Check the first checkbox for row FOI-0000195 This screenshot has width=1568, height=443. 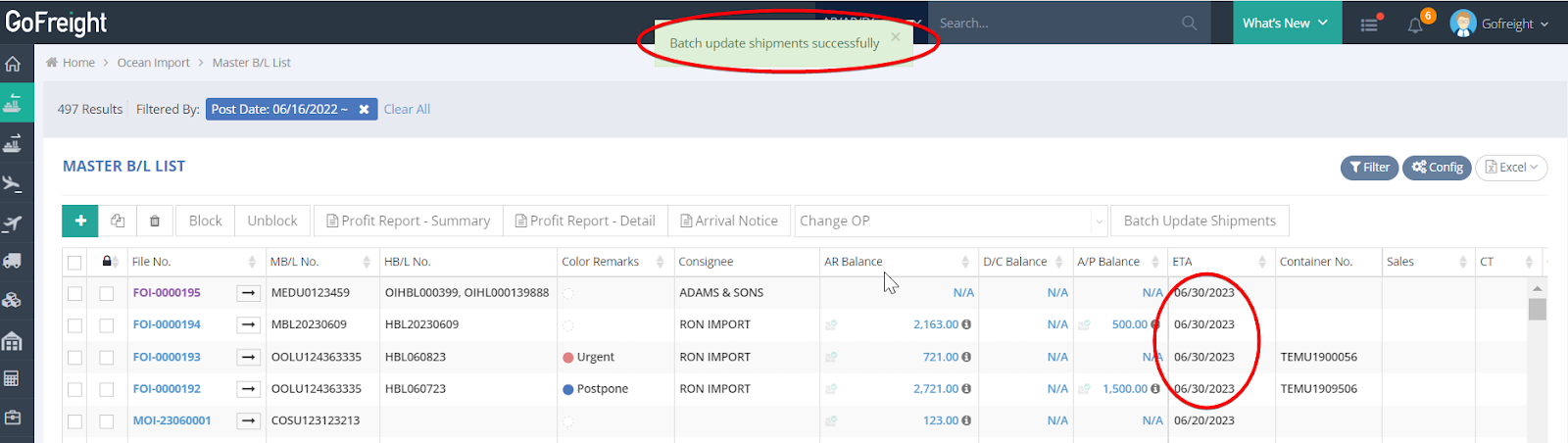[74, 293]
